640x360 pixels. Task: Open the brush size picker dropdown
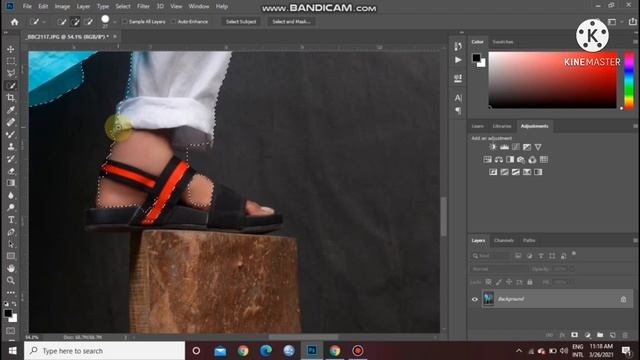115,22
